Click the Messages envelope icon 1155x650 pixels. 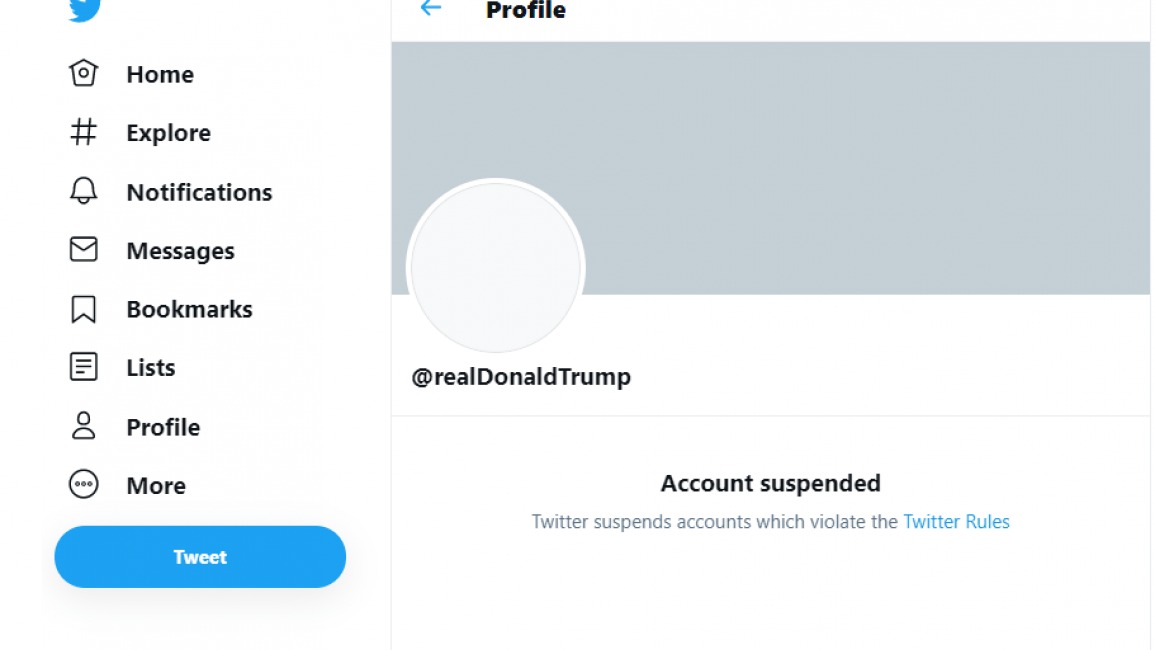point(83,249)
